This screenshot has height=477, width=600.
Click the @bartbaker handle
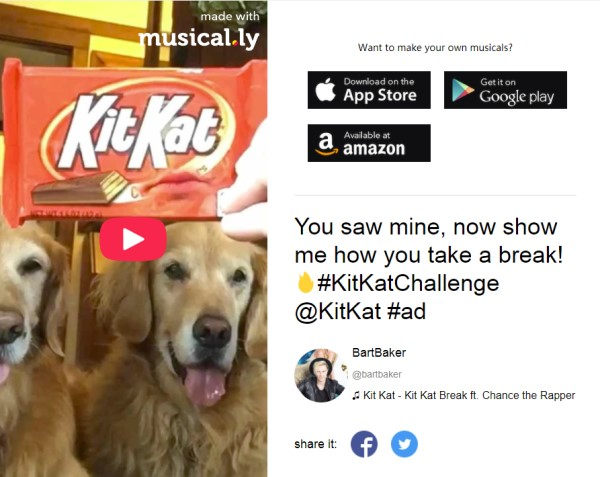[x=377, y=374]
